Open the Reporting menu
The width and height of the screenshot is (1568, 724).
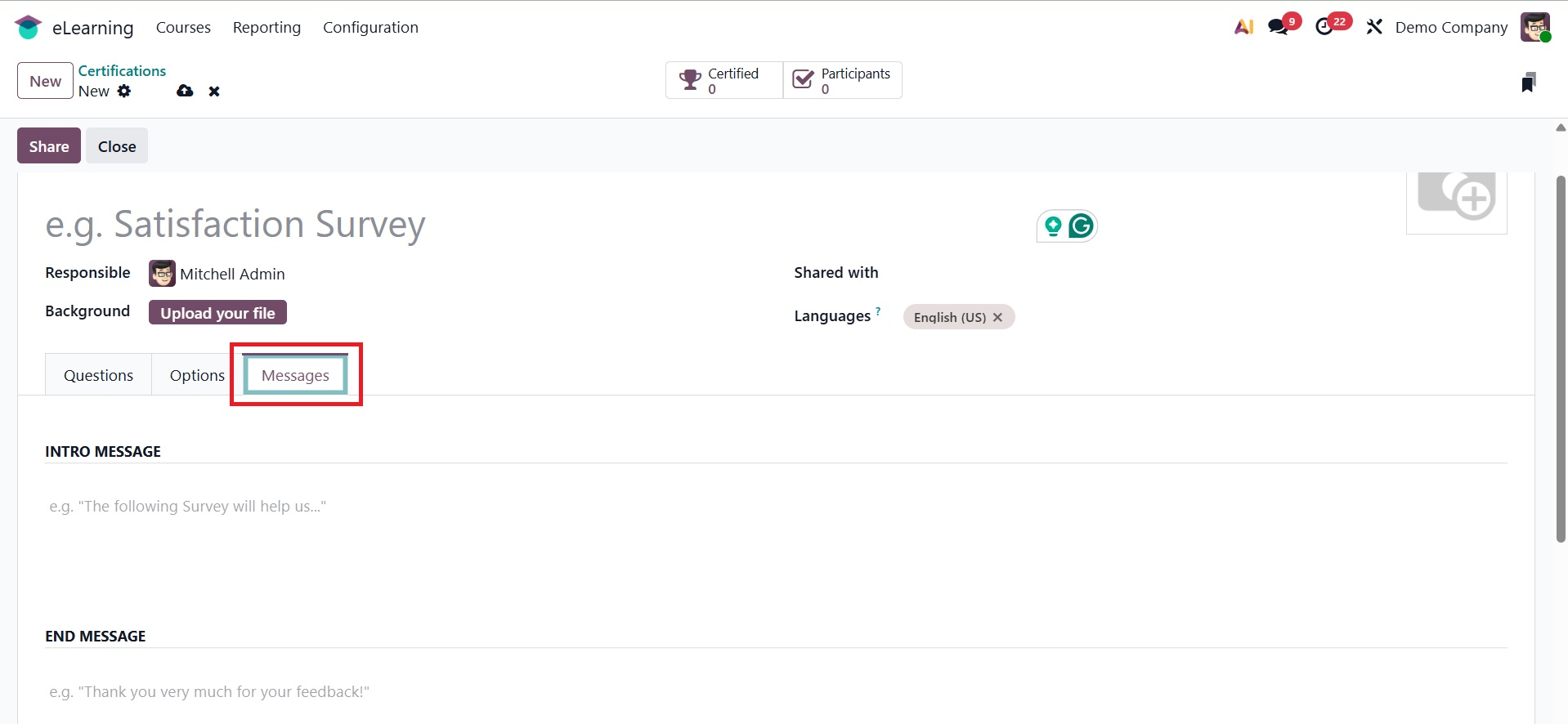pyautogui.click(x=267, y=27)
